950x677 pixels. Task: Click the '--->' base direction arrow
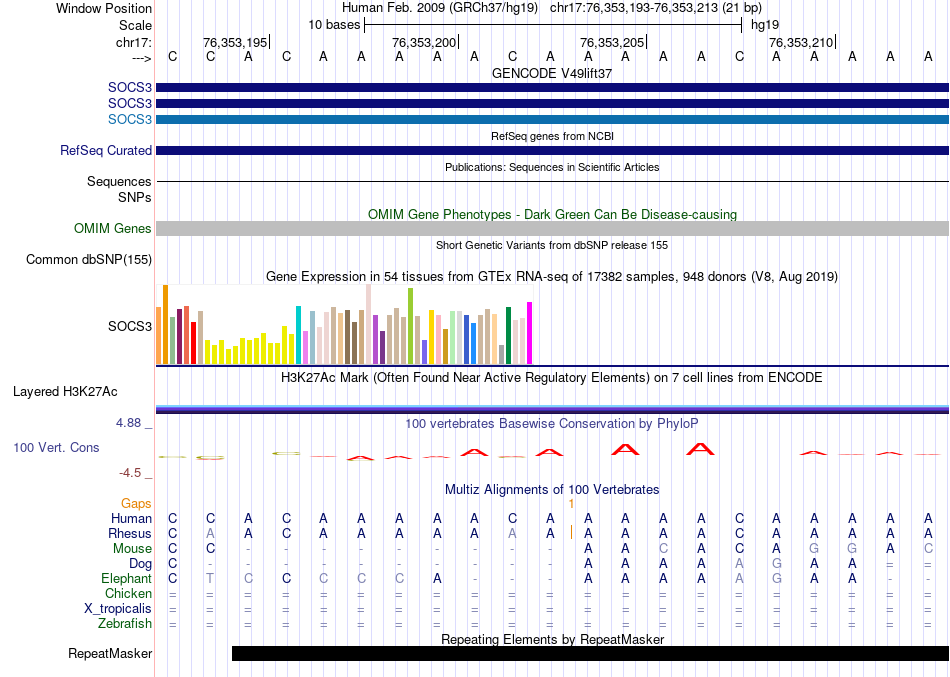[x=141, y=58]
